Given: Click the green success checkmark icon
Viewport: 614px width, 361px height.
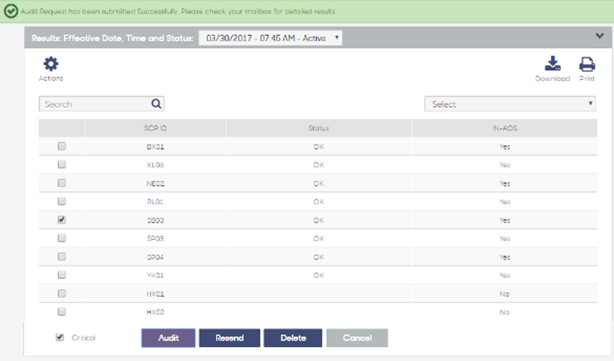Looking at the screenshot, I should tap(11, 11).
